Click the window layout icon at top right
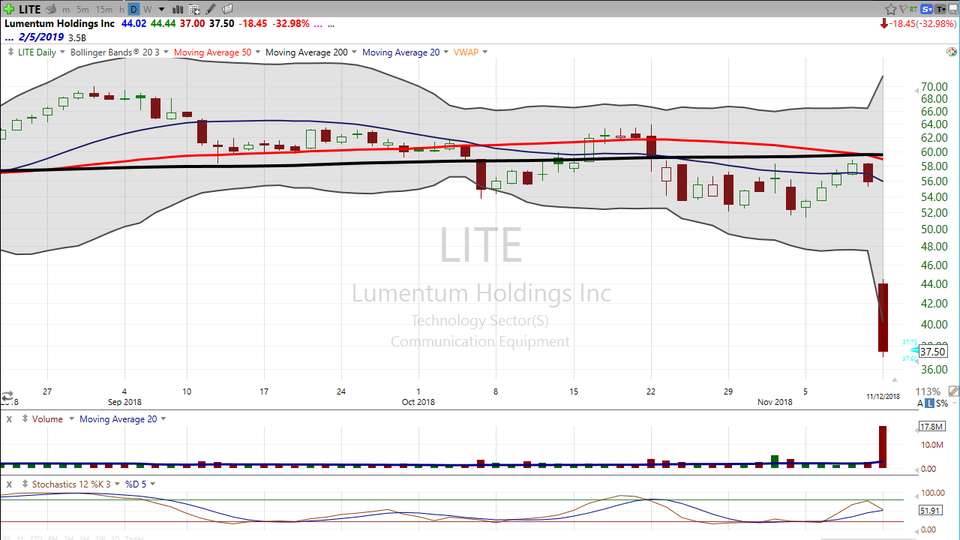This screenshot has width=960, height=540. point(953,9)
